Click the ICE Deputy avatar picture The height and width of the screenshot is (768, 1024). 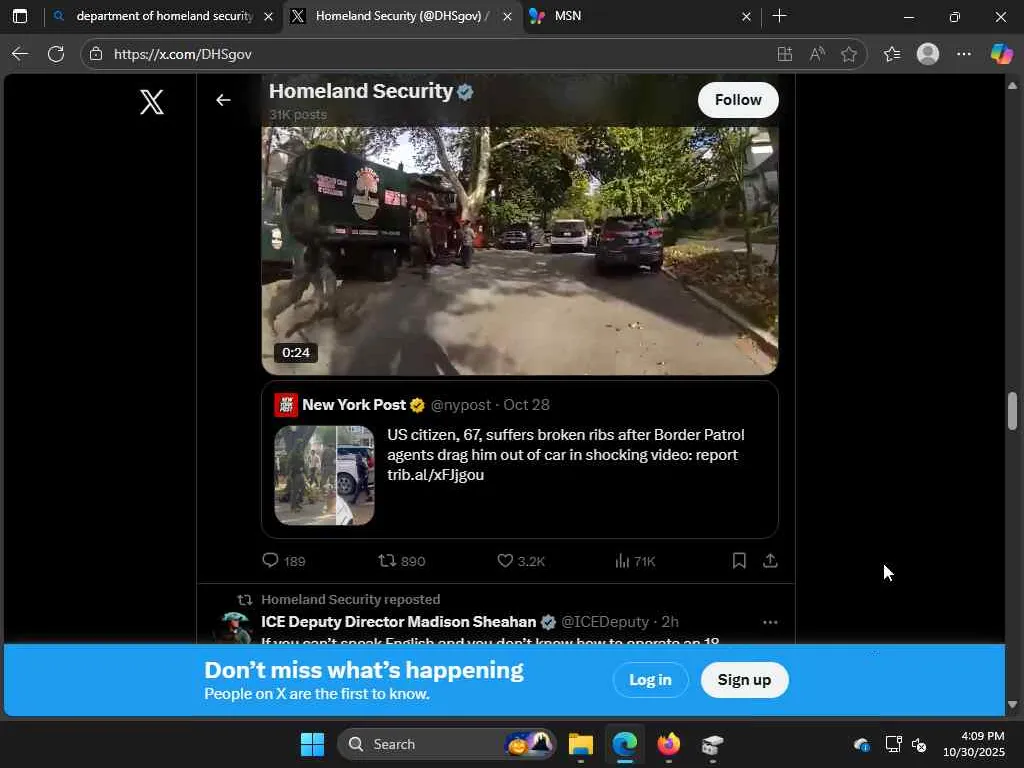[x=234, y=627]
